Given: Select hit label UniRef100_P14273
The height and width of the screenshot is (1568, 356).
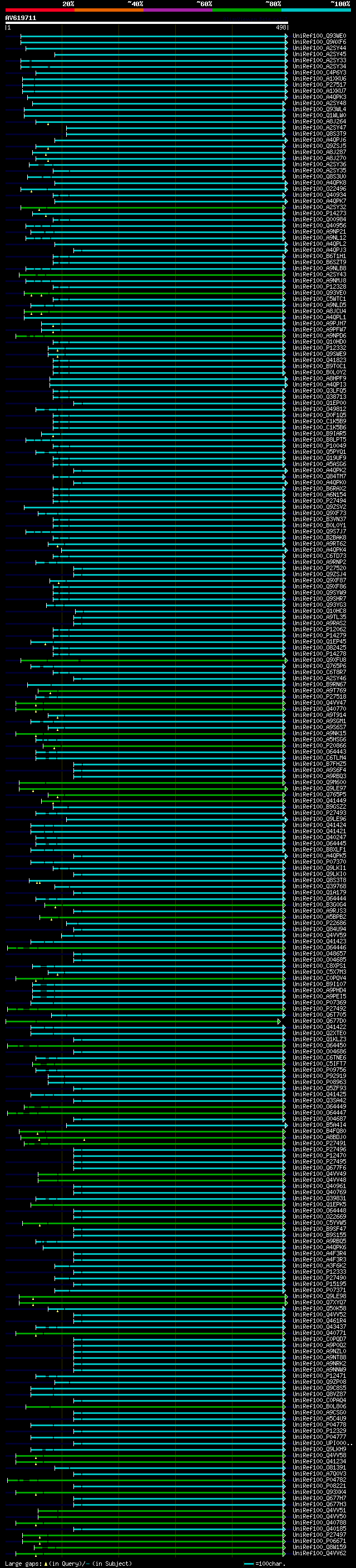Looking at the screenshot, I should (319, 213).
